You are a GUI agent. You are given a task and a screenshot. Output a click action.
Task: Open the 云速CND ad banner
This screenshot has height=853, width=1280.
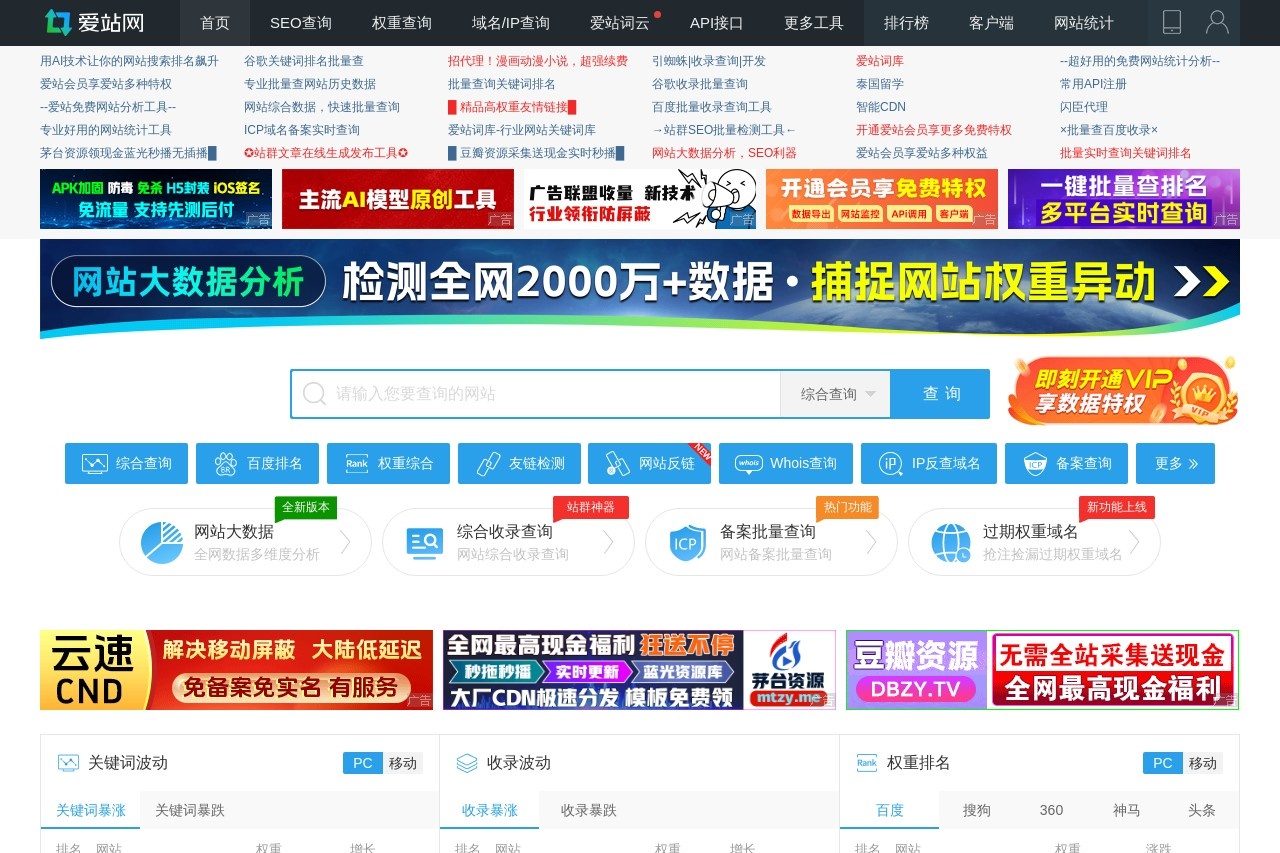point(237,670)
